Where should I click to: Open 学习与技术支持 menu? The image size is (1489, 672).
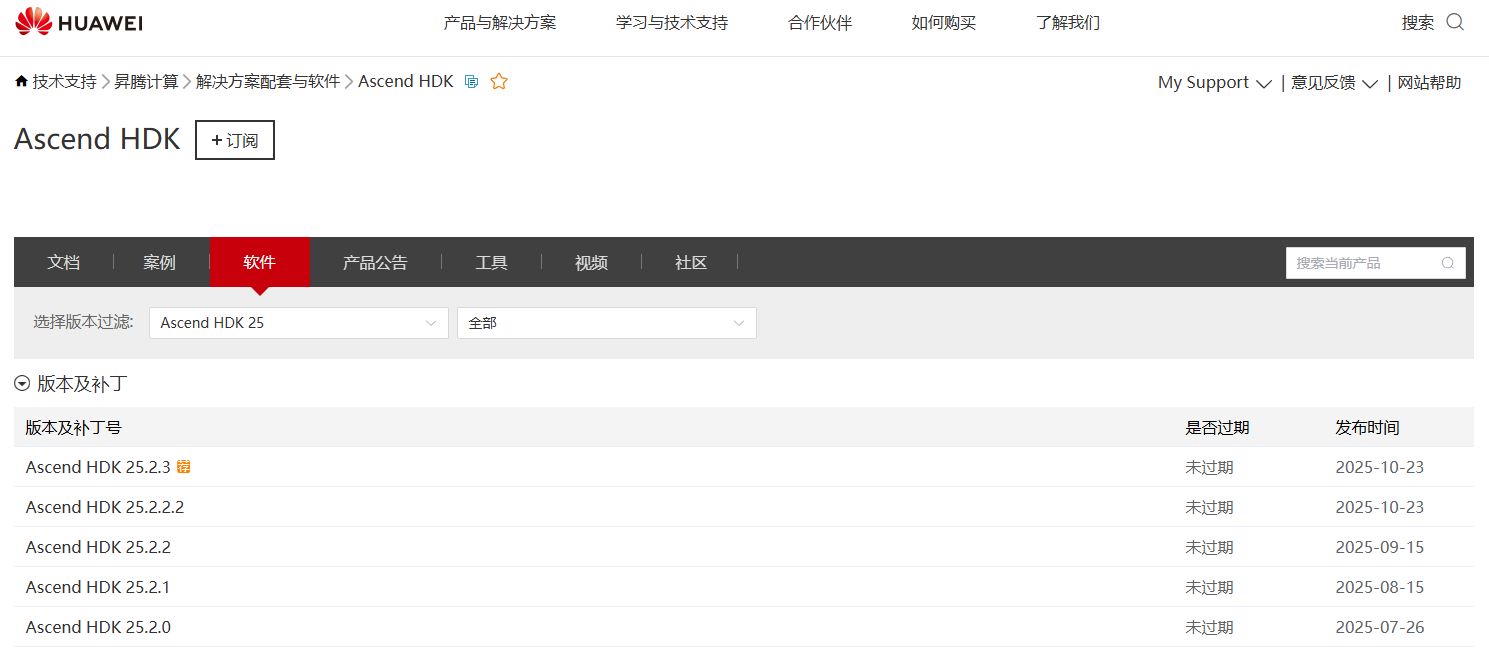tap(672, 23)
